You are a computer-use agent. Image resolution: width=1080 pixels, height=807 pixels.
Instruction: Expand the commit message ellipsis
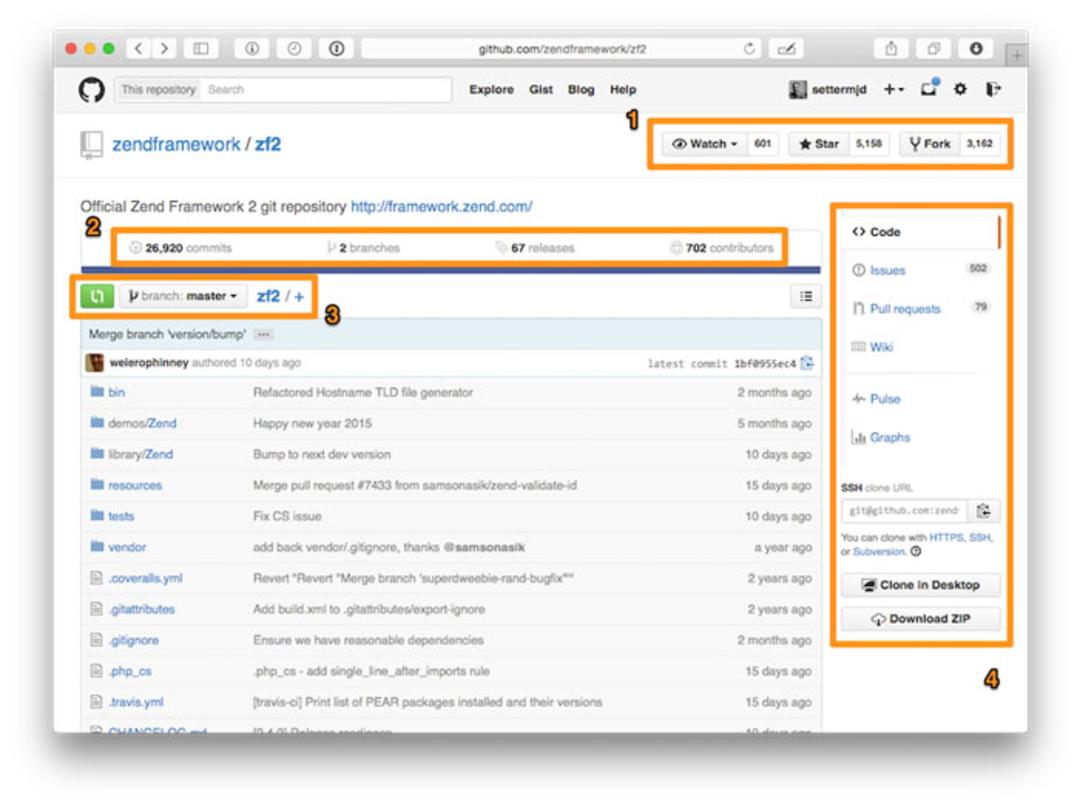coord(263,335)
